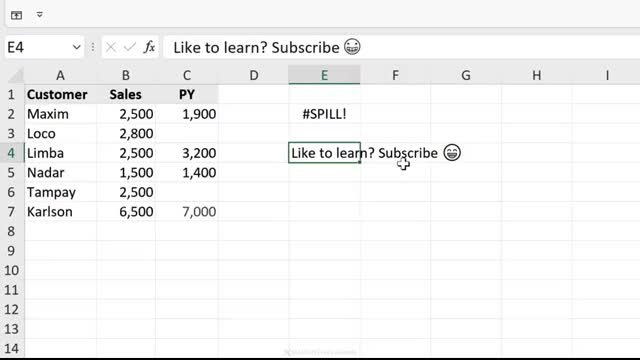Select column B header
This screenshot has height=360, width=640.
click(x=126, y=76)
